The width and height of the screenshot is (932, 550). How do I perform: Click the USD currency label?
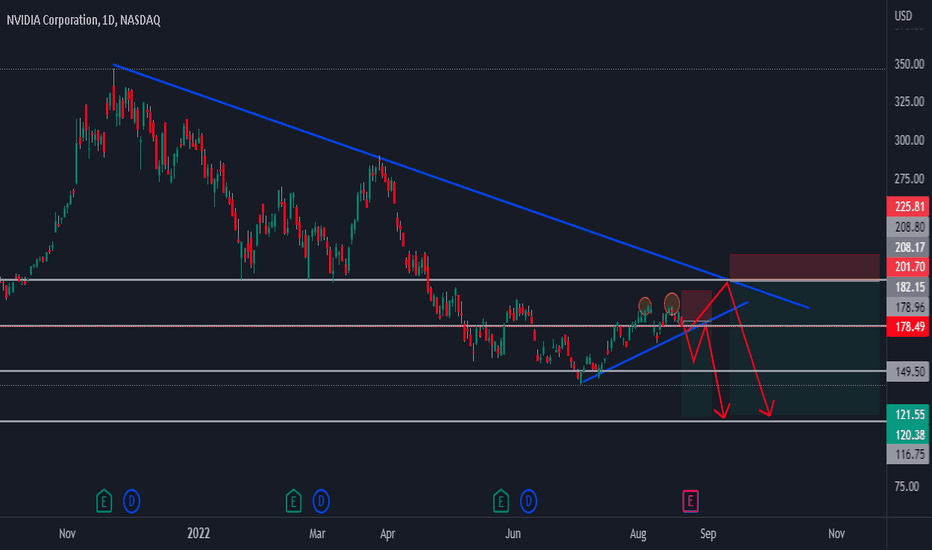(x=903, y=16)
